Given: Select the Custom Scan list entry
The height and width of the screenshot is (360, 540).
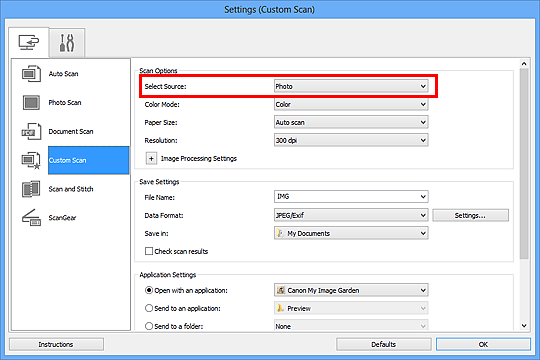Looking at the screenshot, I should click(x=89, y=160).
